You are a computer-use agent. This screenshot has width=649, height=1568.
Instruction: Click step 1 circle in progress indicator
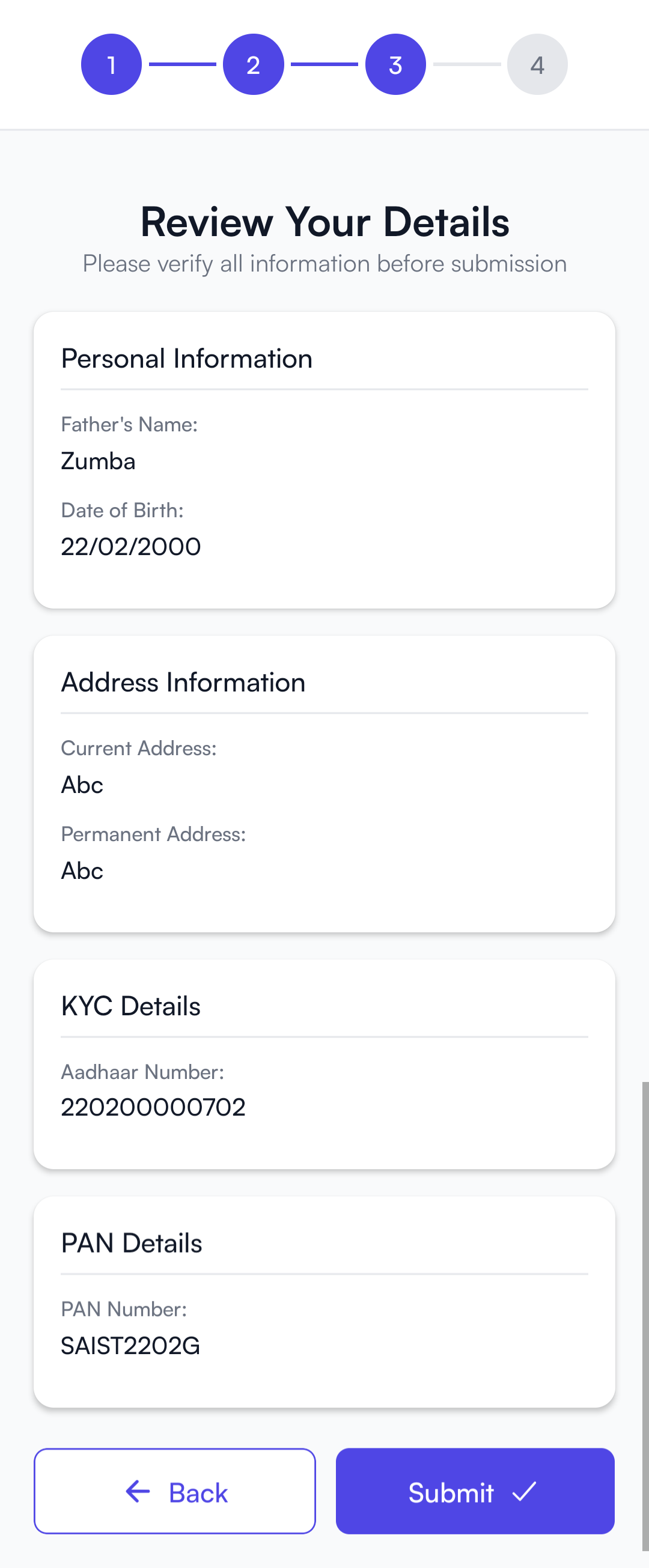[111, 64]
